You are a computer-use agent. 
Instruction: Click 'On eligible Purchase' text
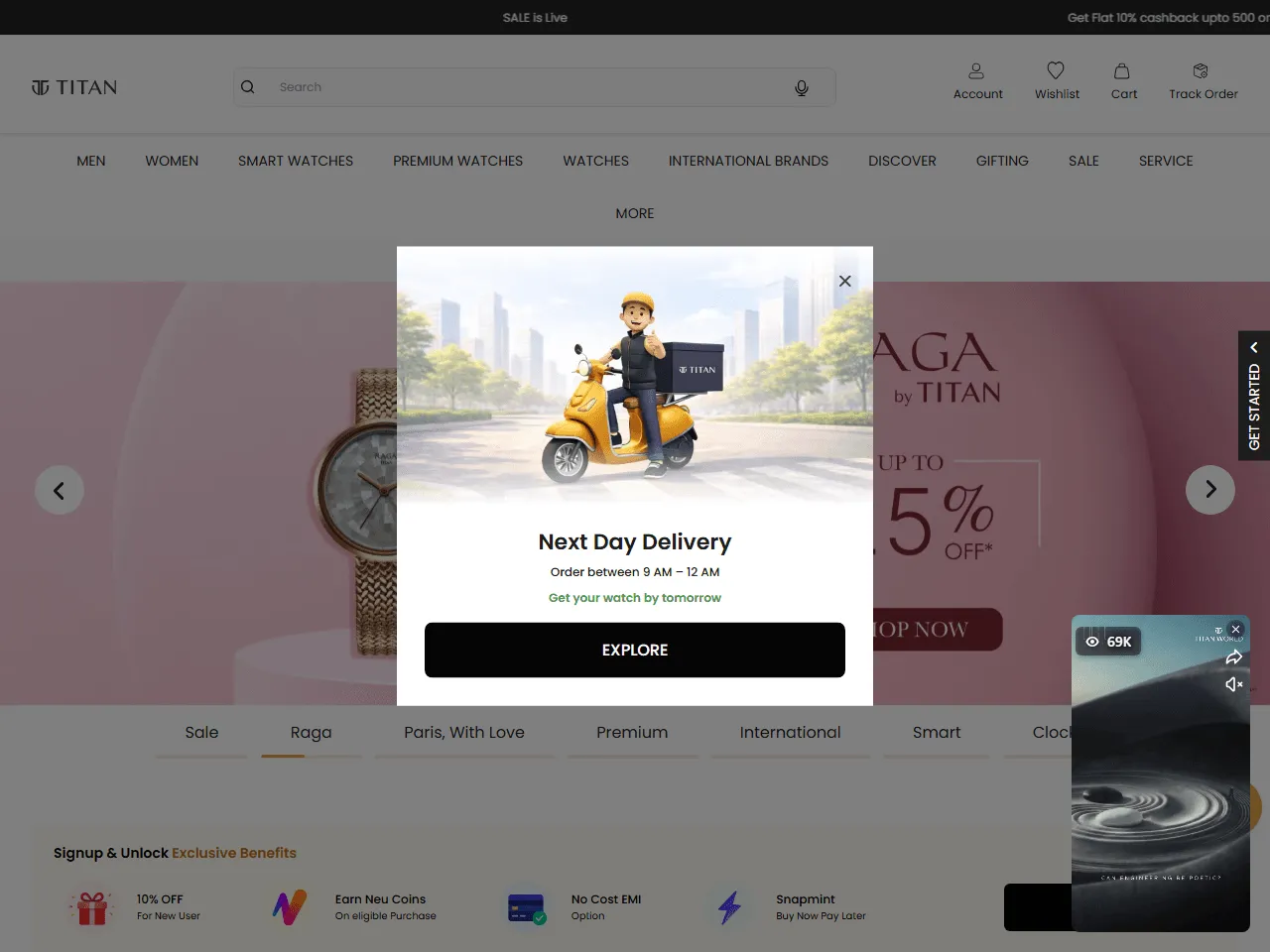point(386,916)
